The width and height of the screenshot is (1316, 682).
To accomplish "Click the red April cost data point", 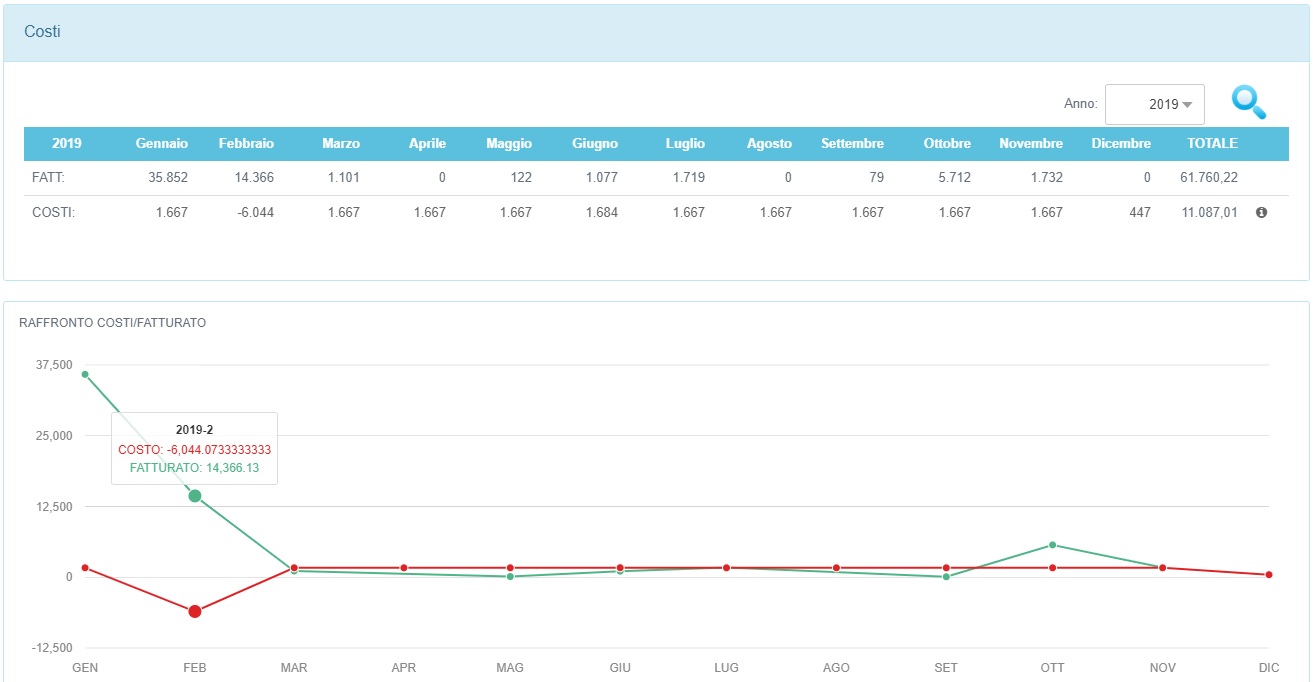I will pos(404,568).
